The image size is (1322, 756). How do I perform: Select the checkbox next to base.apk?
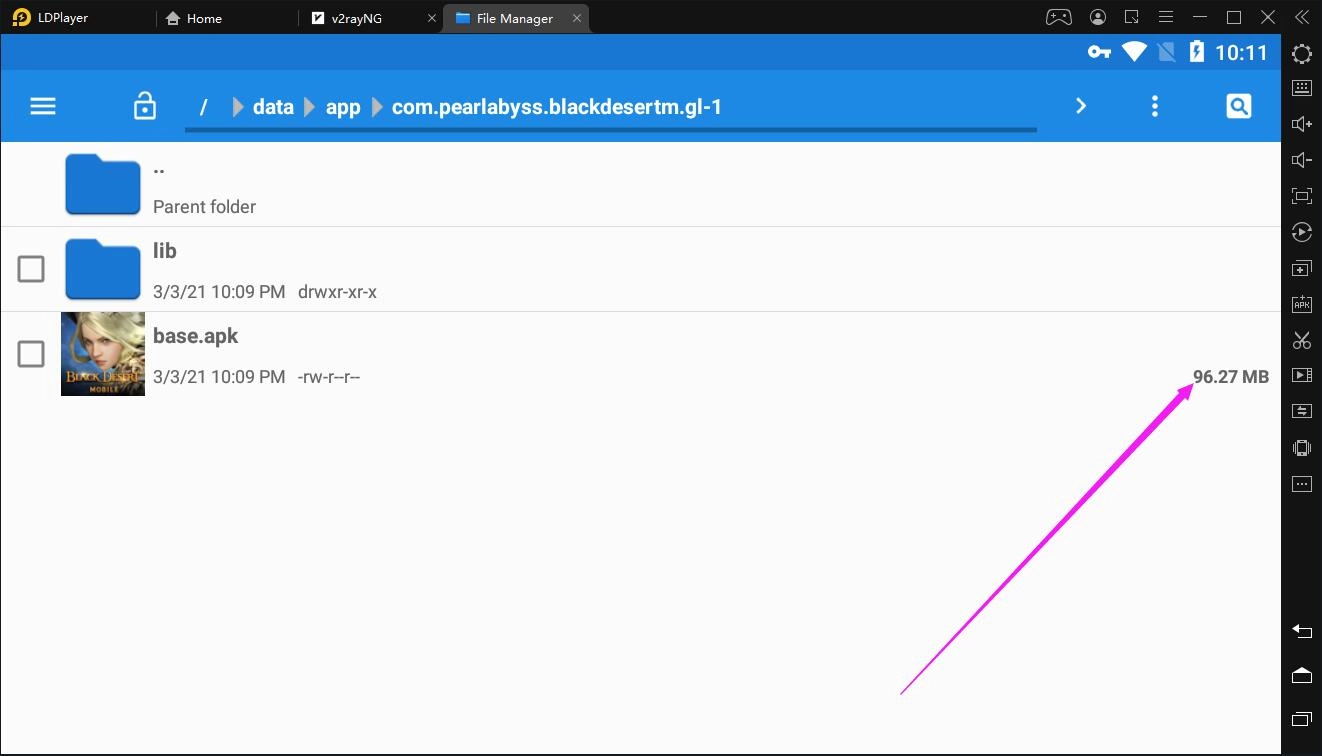[31, 354]
